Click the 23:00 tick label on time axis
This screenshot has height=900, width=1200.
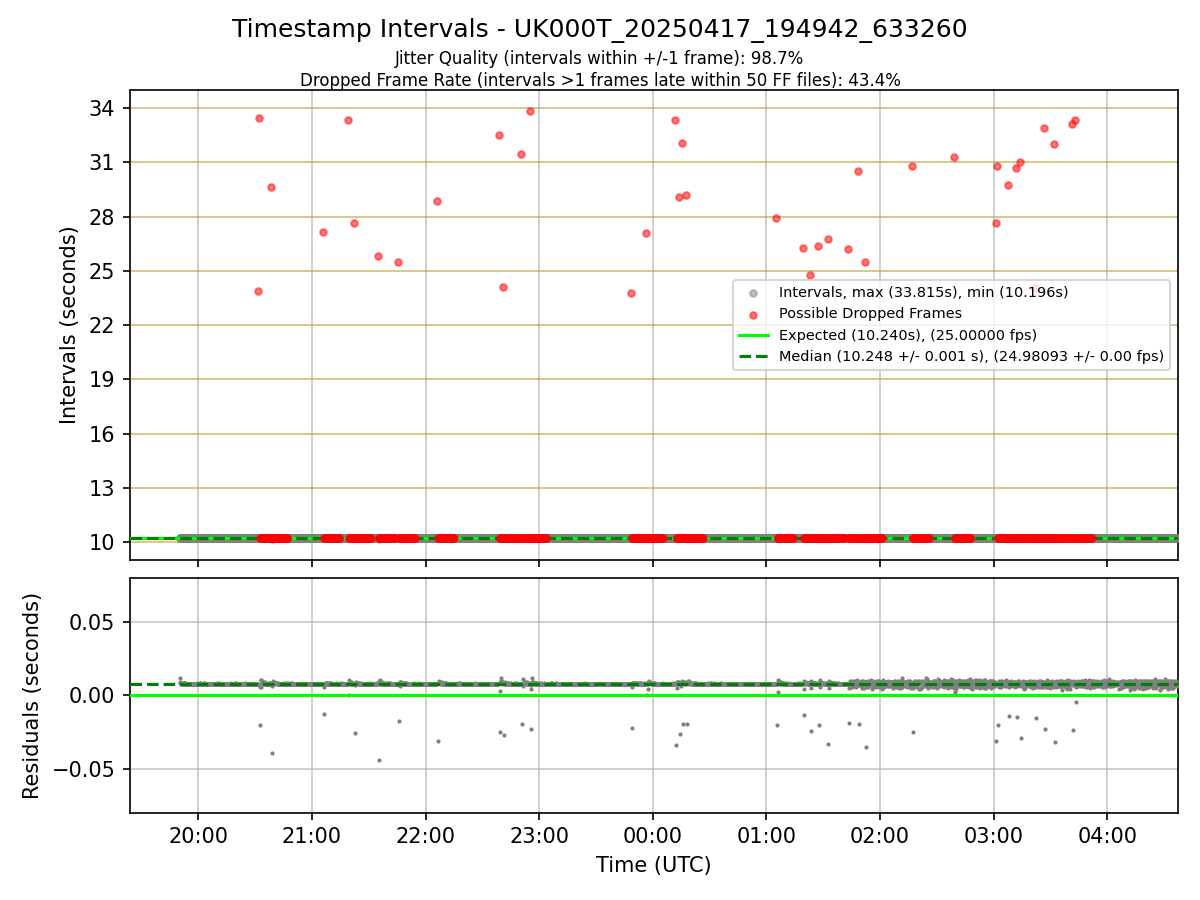pyautogui.click(x=539, y=834)
